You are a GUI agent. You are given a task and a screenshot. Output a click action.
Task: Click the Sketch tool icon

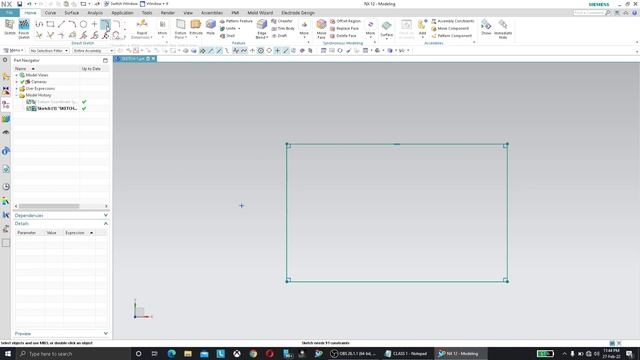click(9, 24)
